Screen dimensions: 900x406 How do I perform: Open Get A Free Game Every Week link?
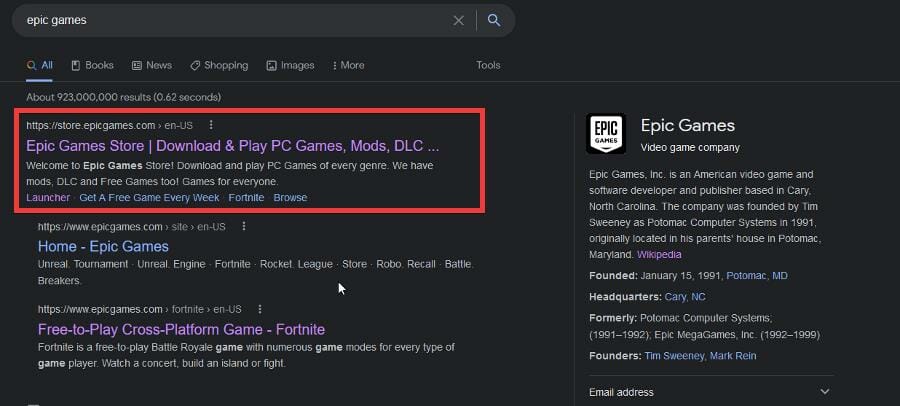tap(149, 198)
